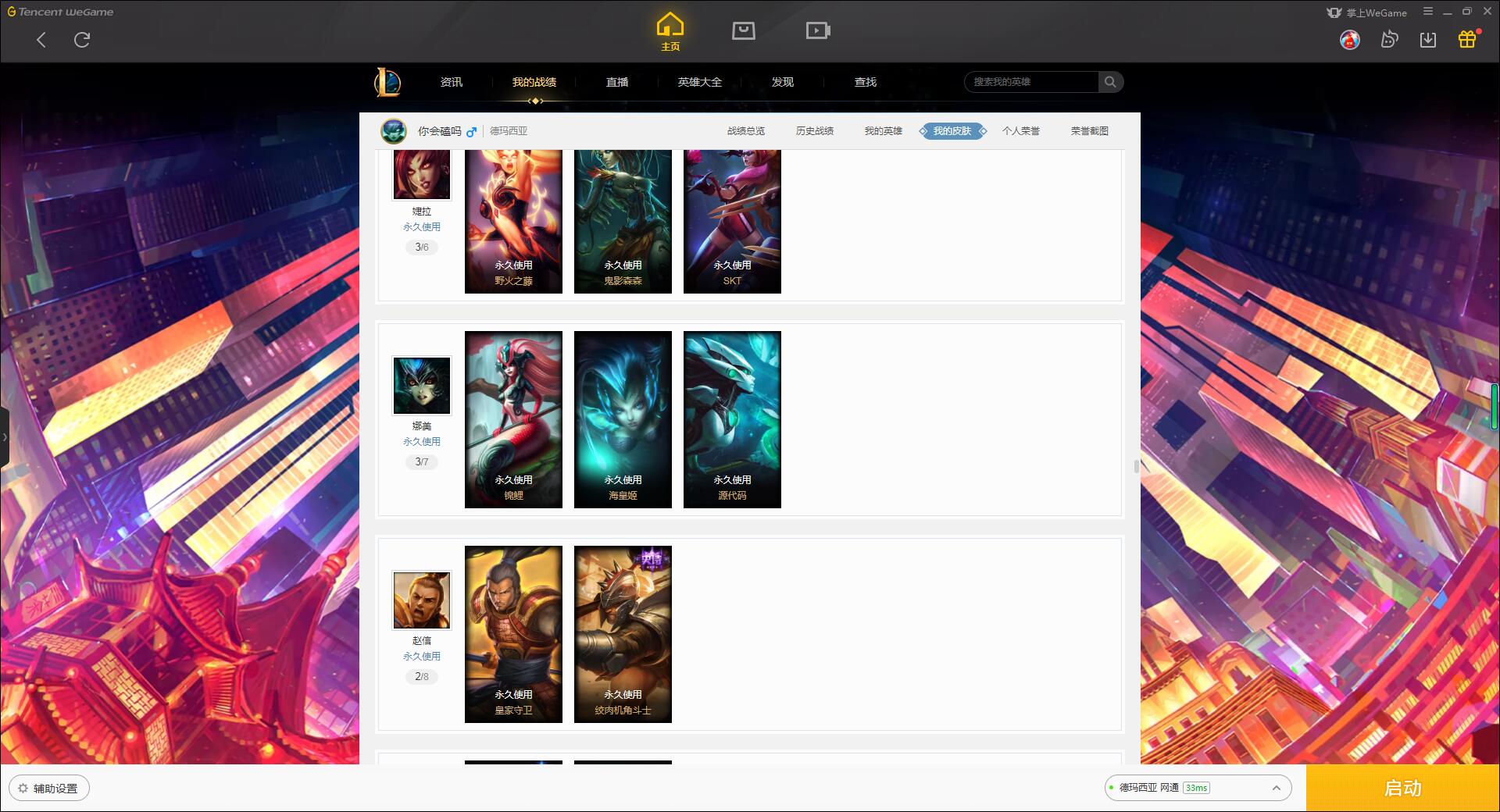This screenshot has height=812, width=1500.
Task: Open the 我的战绩 tab
Action: [x=534, y=82]
